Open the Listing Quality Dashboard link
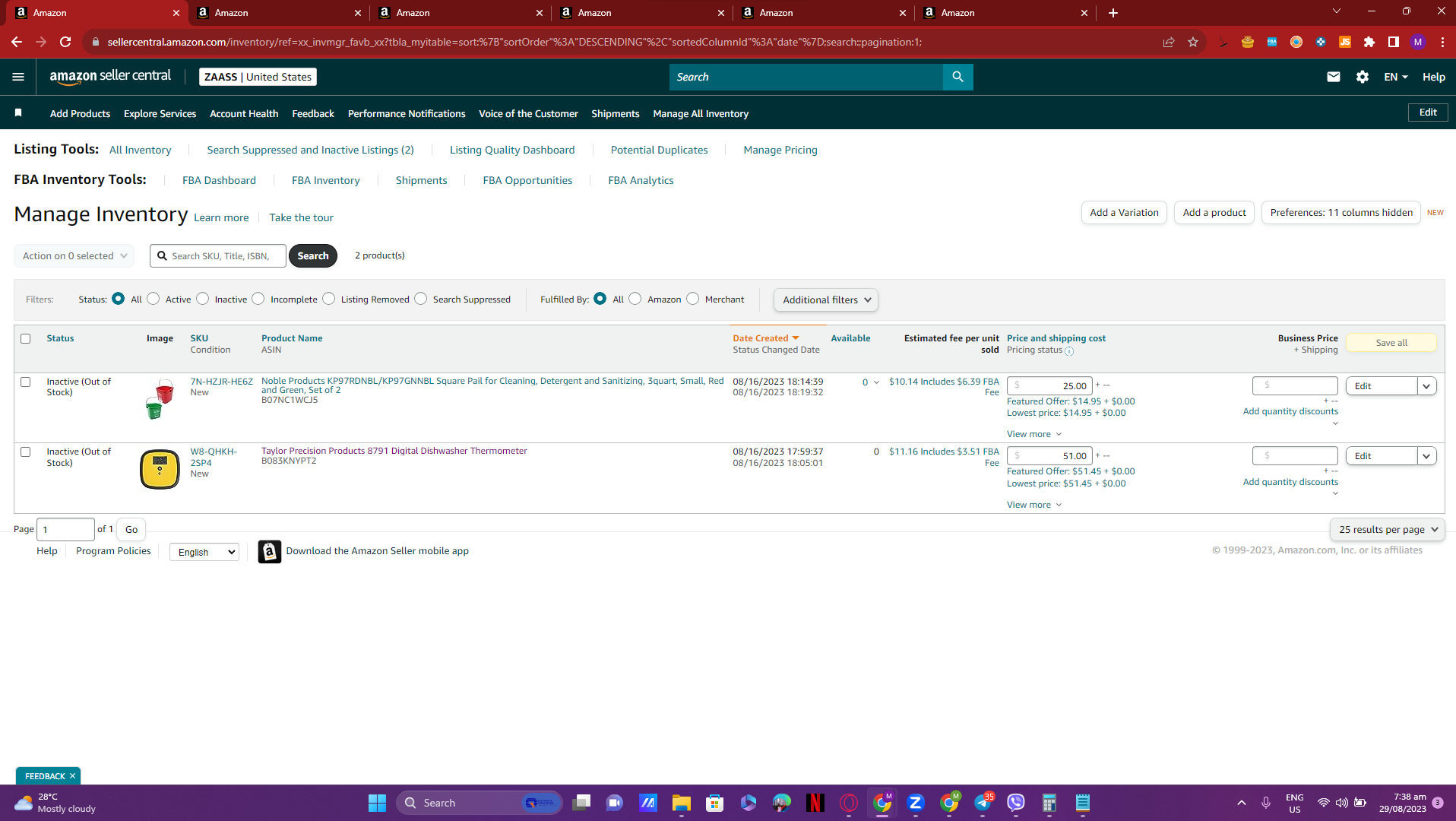Image resolution: width=1456 pixels, height=821 pixels. [512, 150]
